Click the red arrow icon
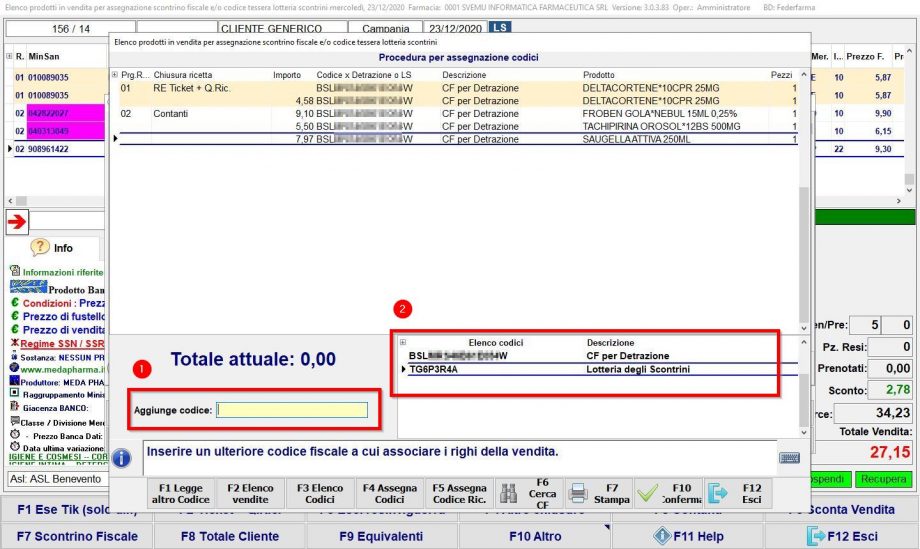This screenshot has width=920, height=549. click(17, 221)
